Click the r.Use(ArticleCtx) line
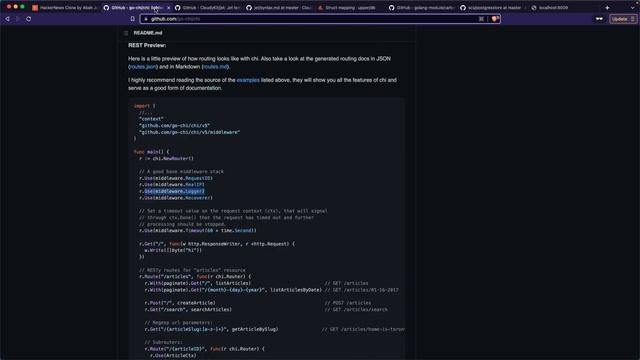This screenshot has width=640, height=360. click(x=173, y=356)
